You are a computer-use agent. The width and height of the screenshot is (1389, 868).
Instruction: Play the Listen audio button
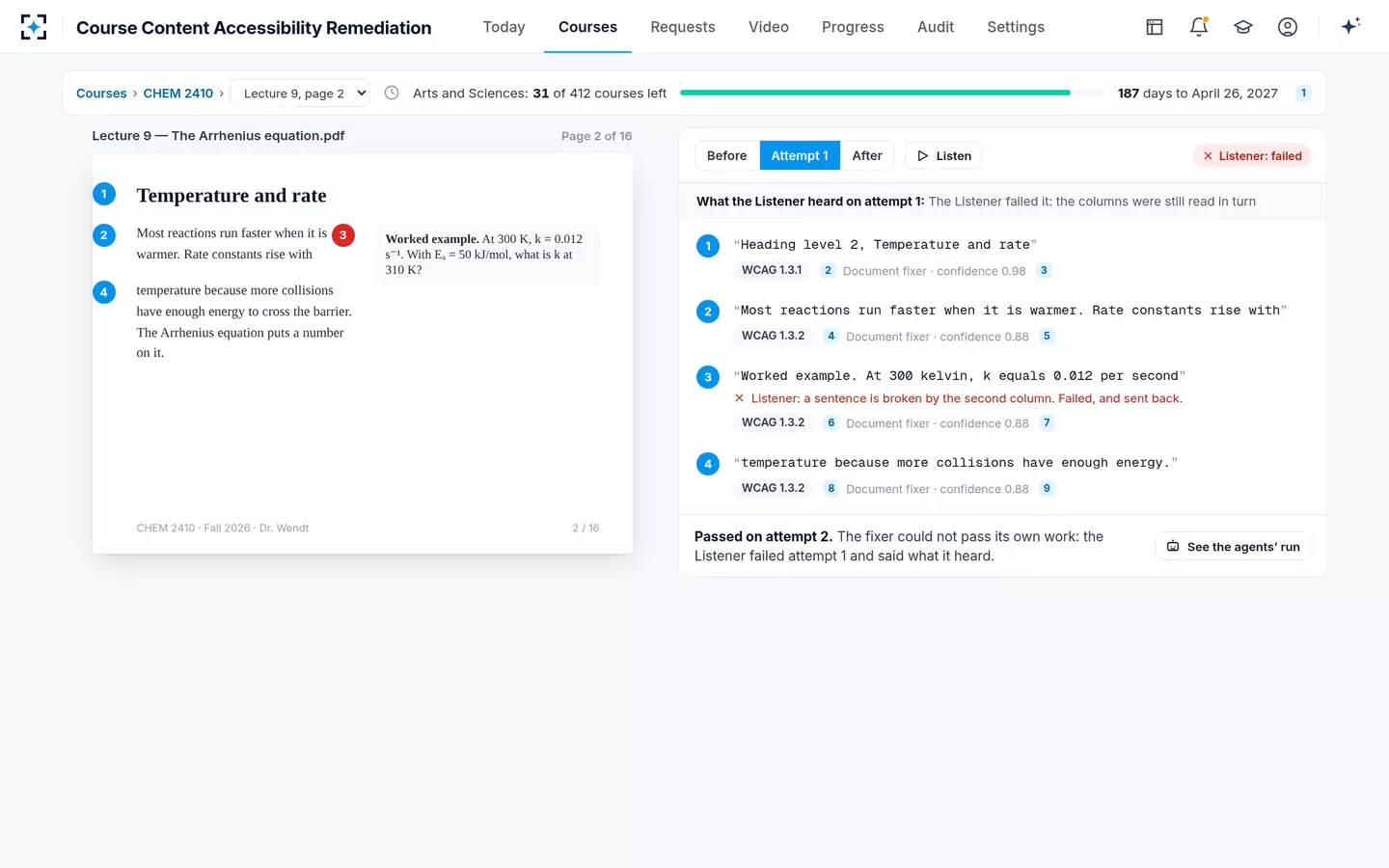943,155
